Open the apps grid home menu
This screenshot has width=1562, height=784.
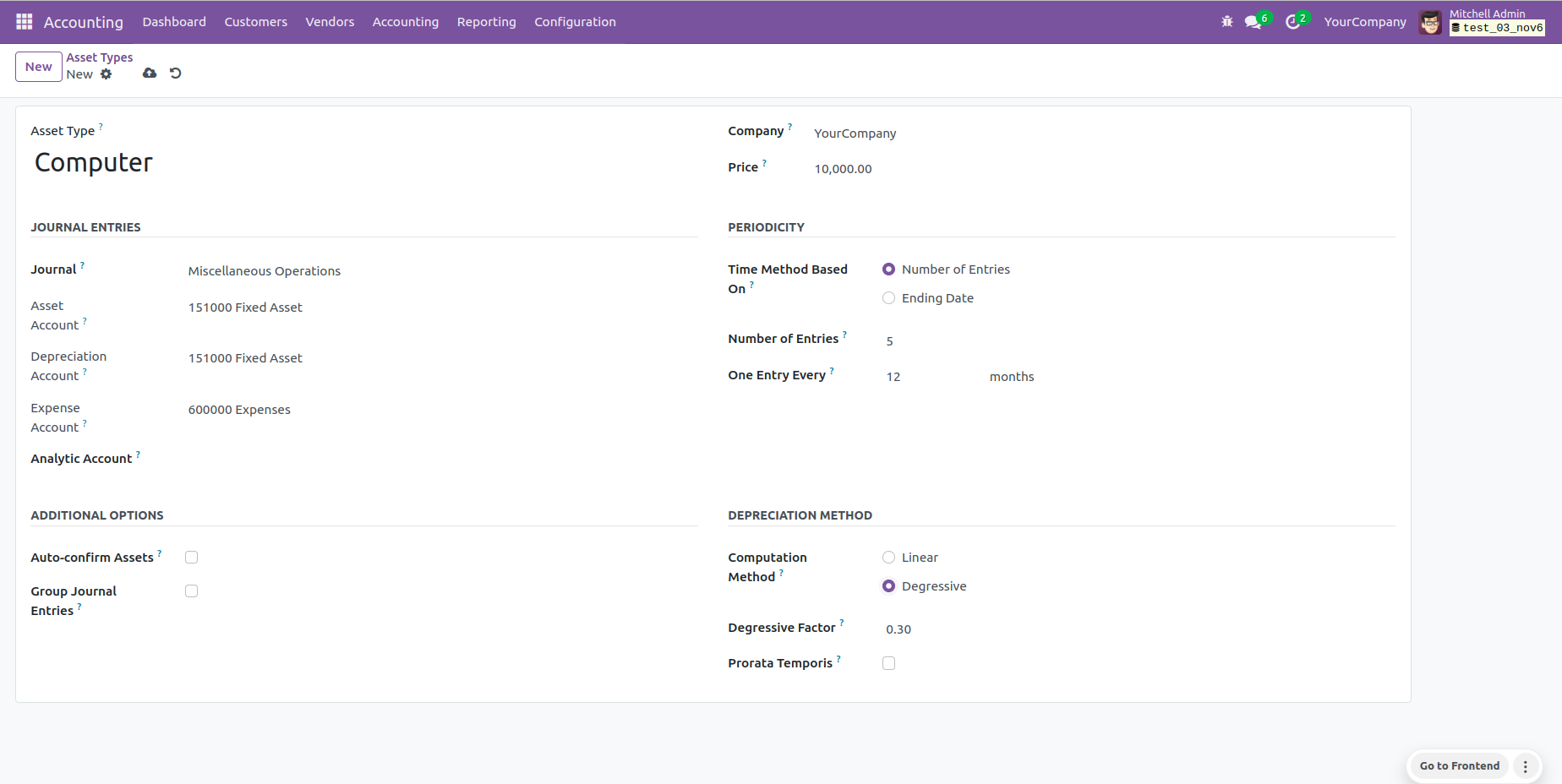(x=24, y=22)
